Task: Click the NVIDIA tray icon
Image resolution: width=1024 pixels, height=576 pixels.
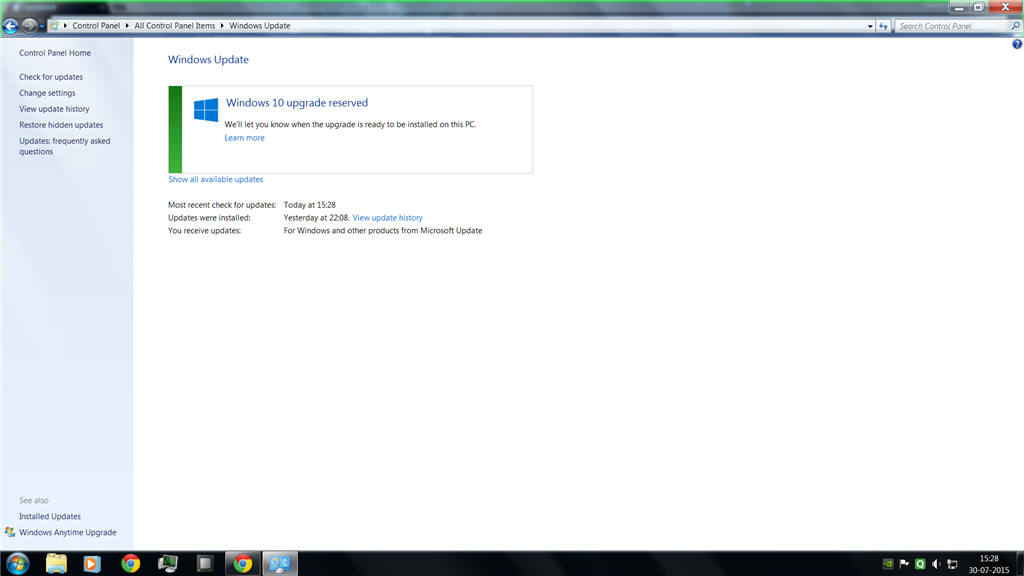Action: pyautogui.click(x=888, y=564)
